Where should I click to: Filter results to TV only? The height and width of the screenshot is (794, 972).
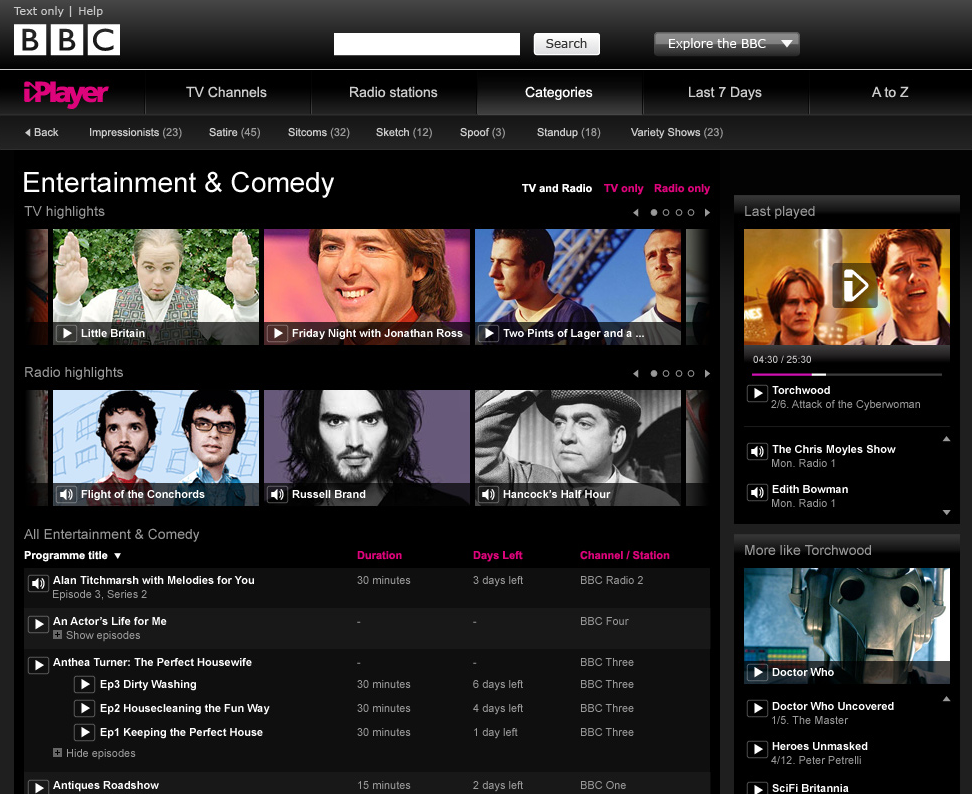point(623,188)
